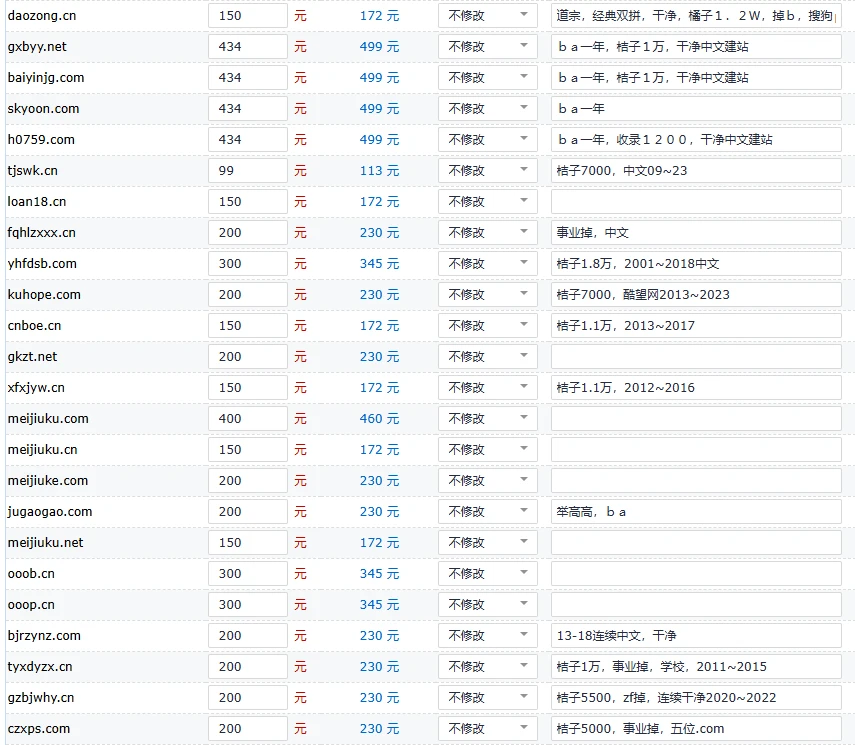The height and width of the screenshot is (745, 855).
Task: Click the empty remark field for gkzt.net
Action: tap(695, 356)
